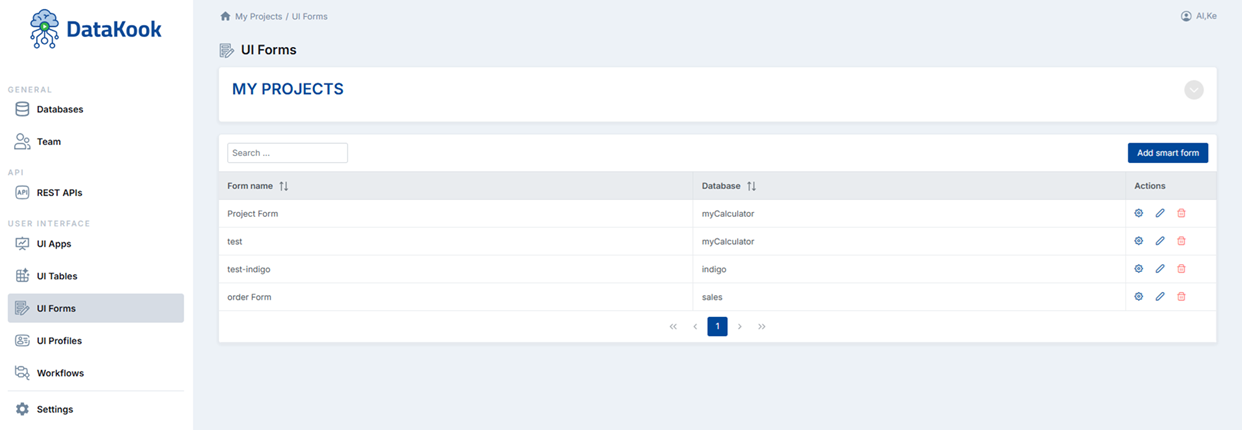Click the Team sidebar icon
The width and height of the screenshot is (1242, 430).
tap(22, 142)
